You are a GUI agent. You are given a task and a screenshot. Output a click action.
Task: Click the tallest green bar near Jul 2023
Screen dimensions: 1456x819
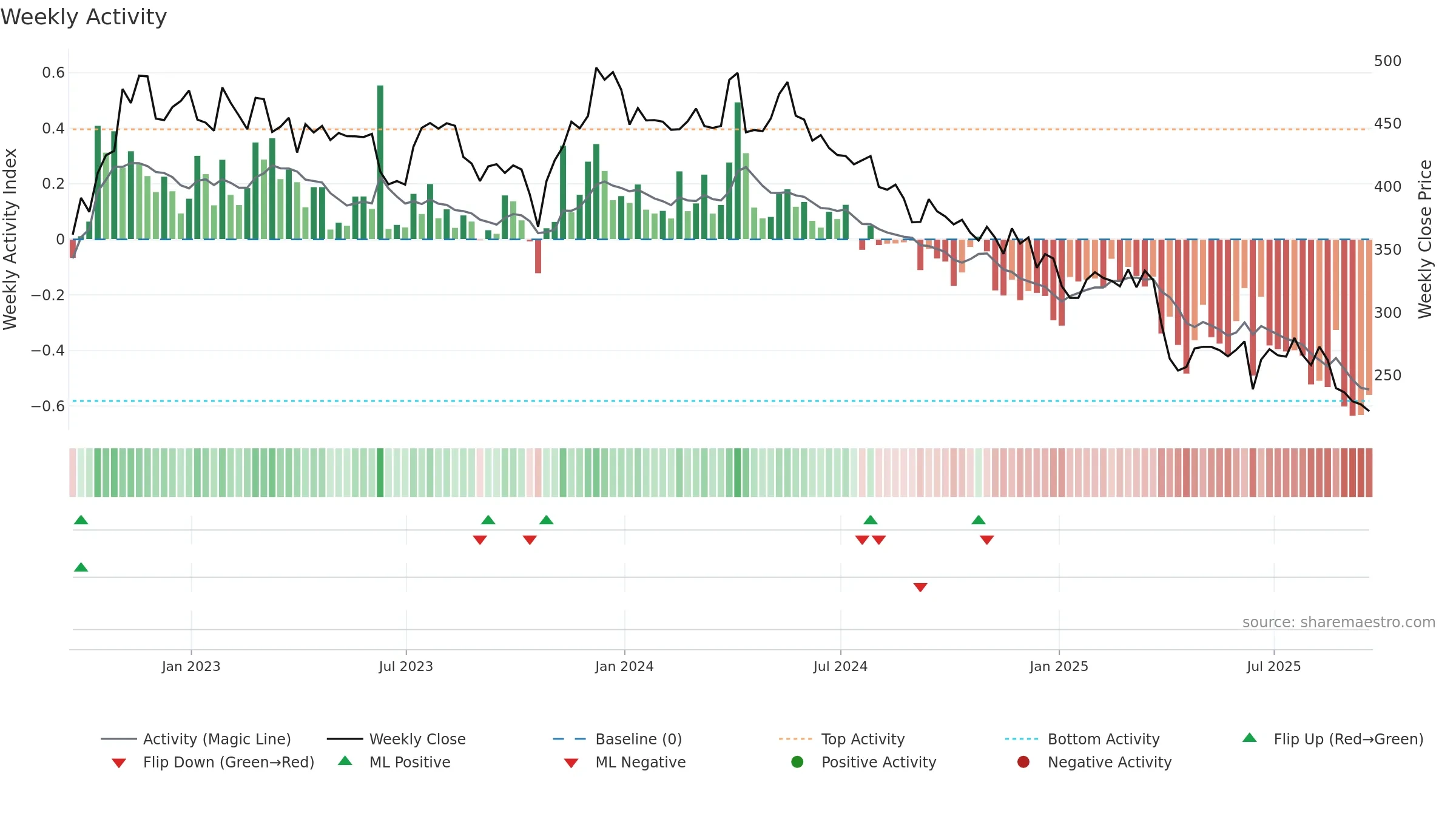(x=380, y=162)
